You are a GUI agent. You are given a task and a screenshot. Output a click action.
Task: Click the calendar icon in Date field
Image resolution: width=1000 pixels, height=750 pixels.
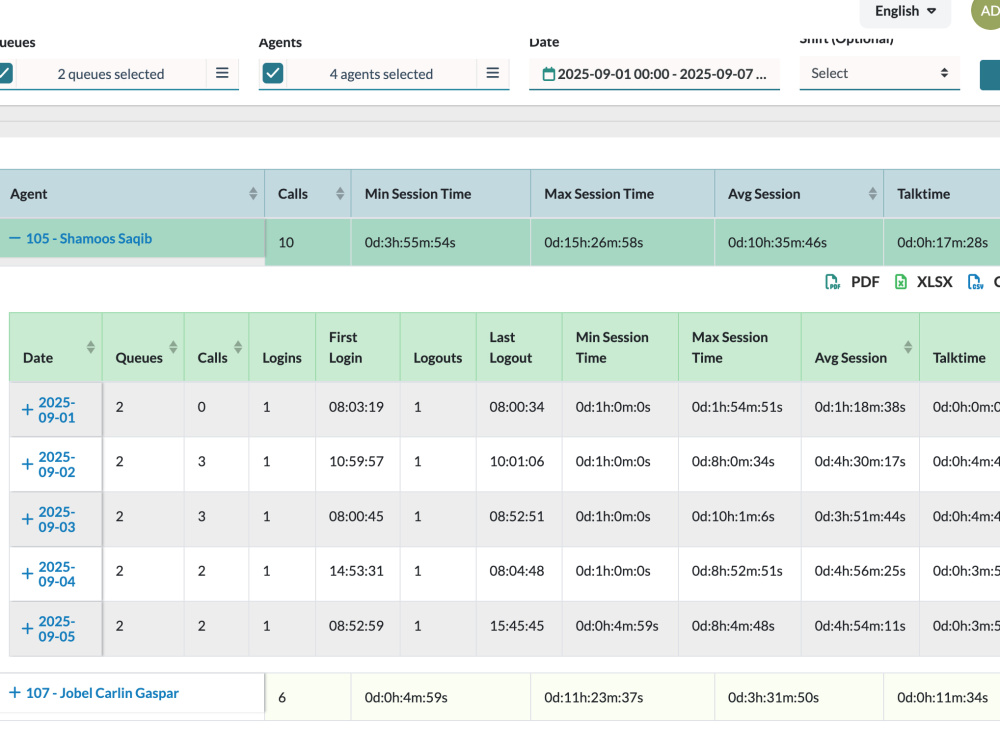point(548,74)
